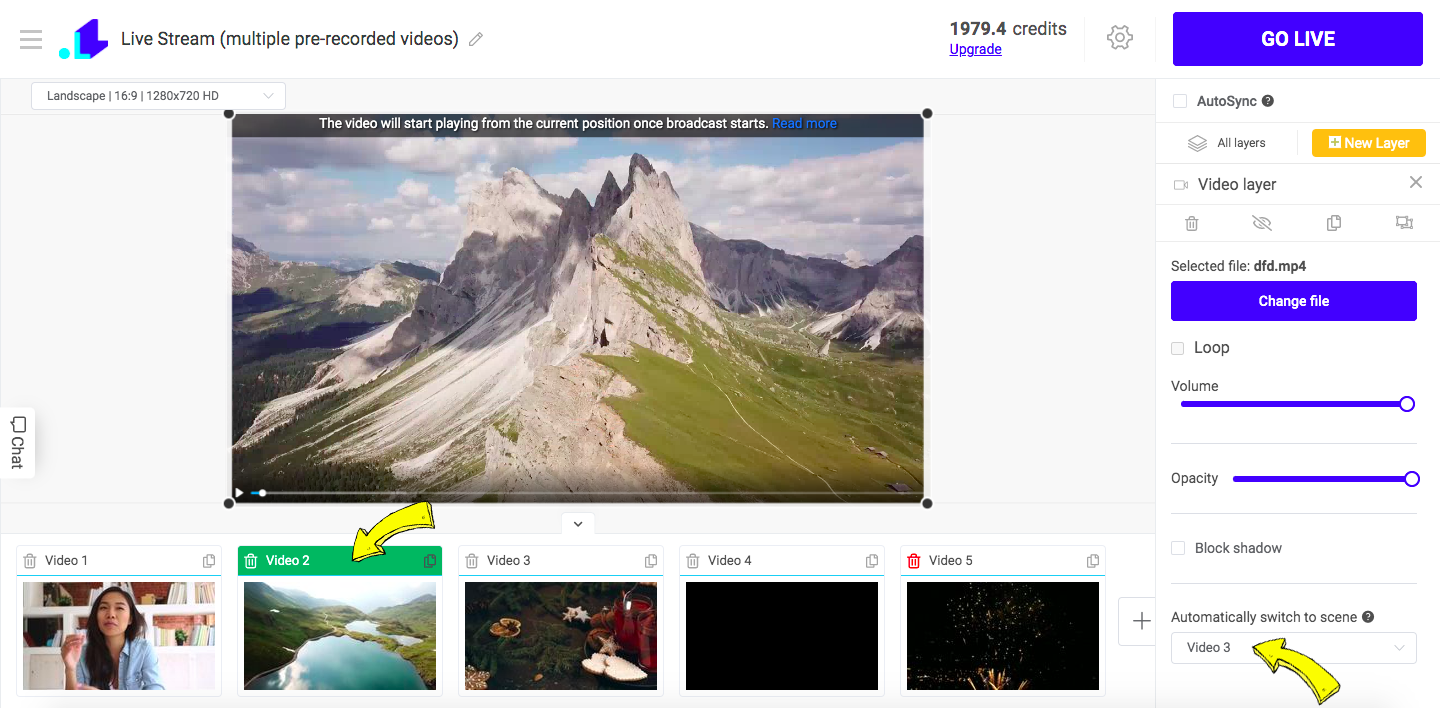Delete Video 3 scene trash icon
This screenshot has height=708, width=1440.
tap(472, 561)
